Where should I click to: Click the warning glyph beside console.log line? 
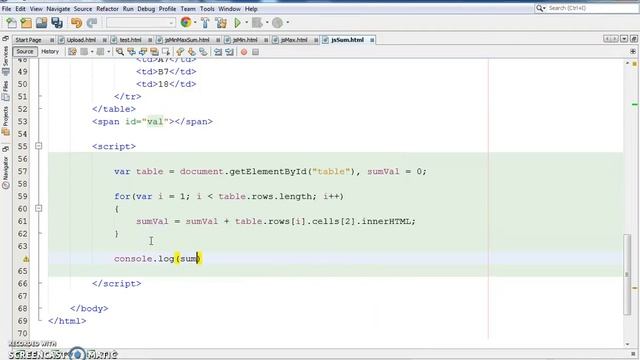coord(26,259)
